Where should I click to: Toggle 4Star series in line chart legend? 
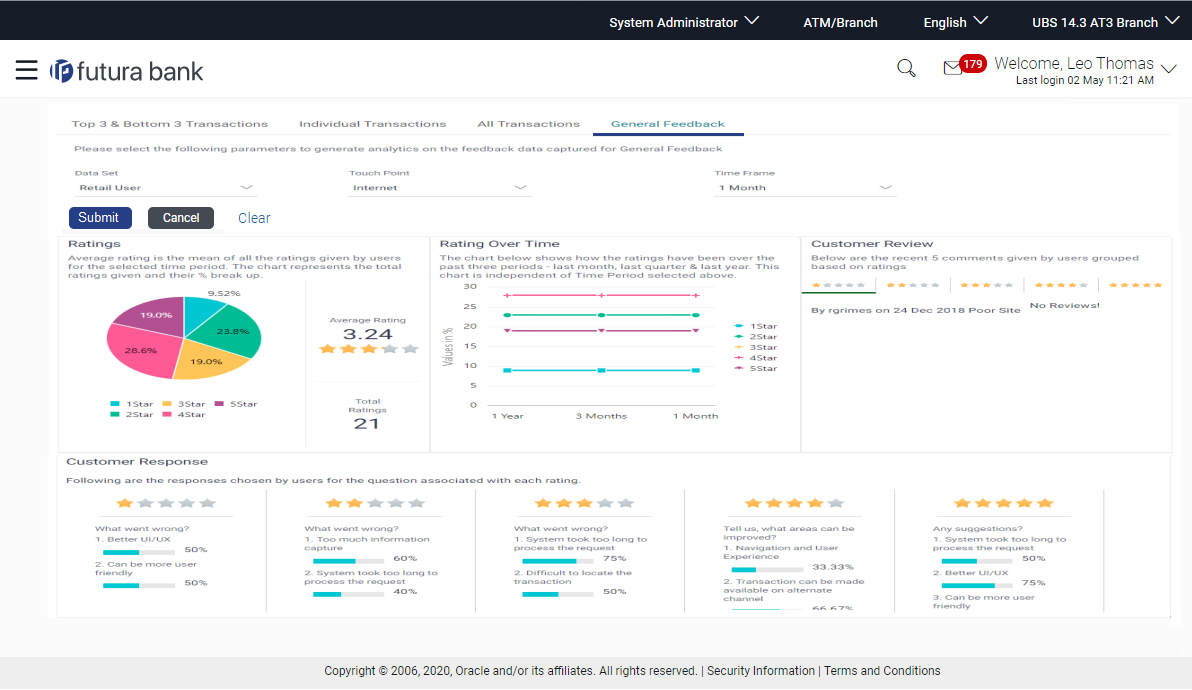click(756, 358)
